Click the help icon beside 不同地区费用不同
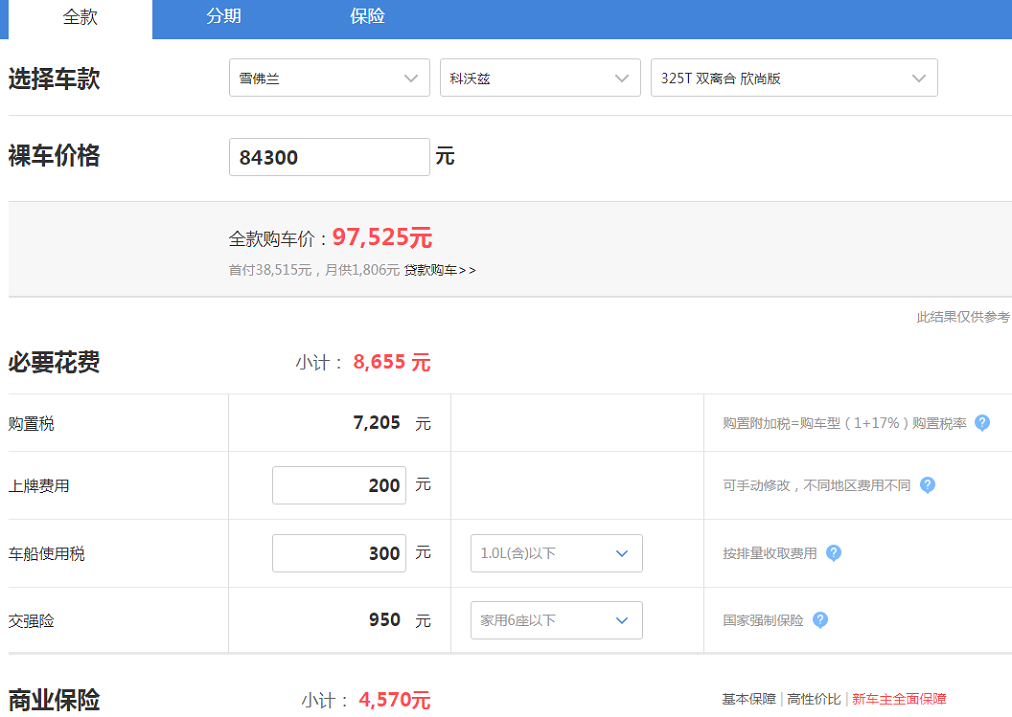This screenshot has width=1012, height=717. [x=927, y=485]
